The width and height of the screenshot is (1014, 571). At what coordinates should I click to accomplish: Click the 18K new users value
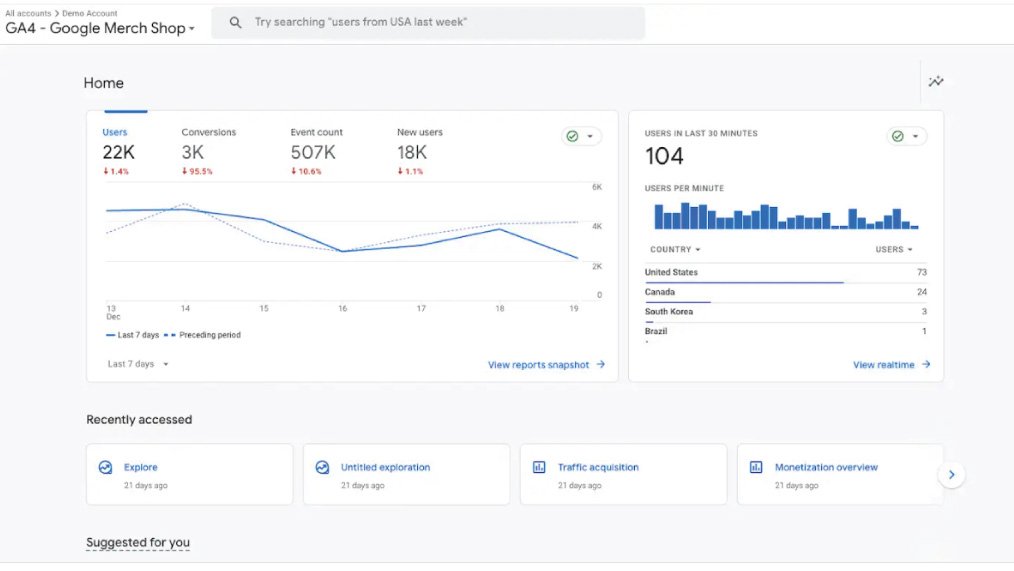412,153
